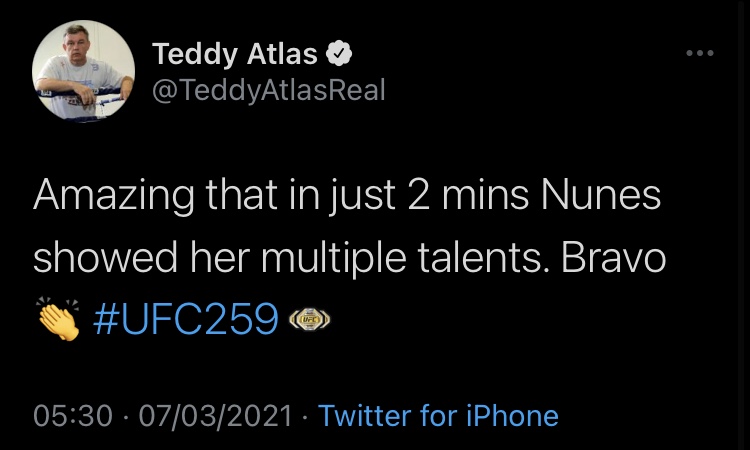Screen dimensions: 750x450
Task: Click the clapping hands emoji
Action: coord(58,318)
